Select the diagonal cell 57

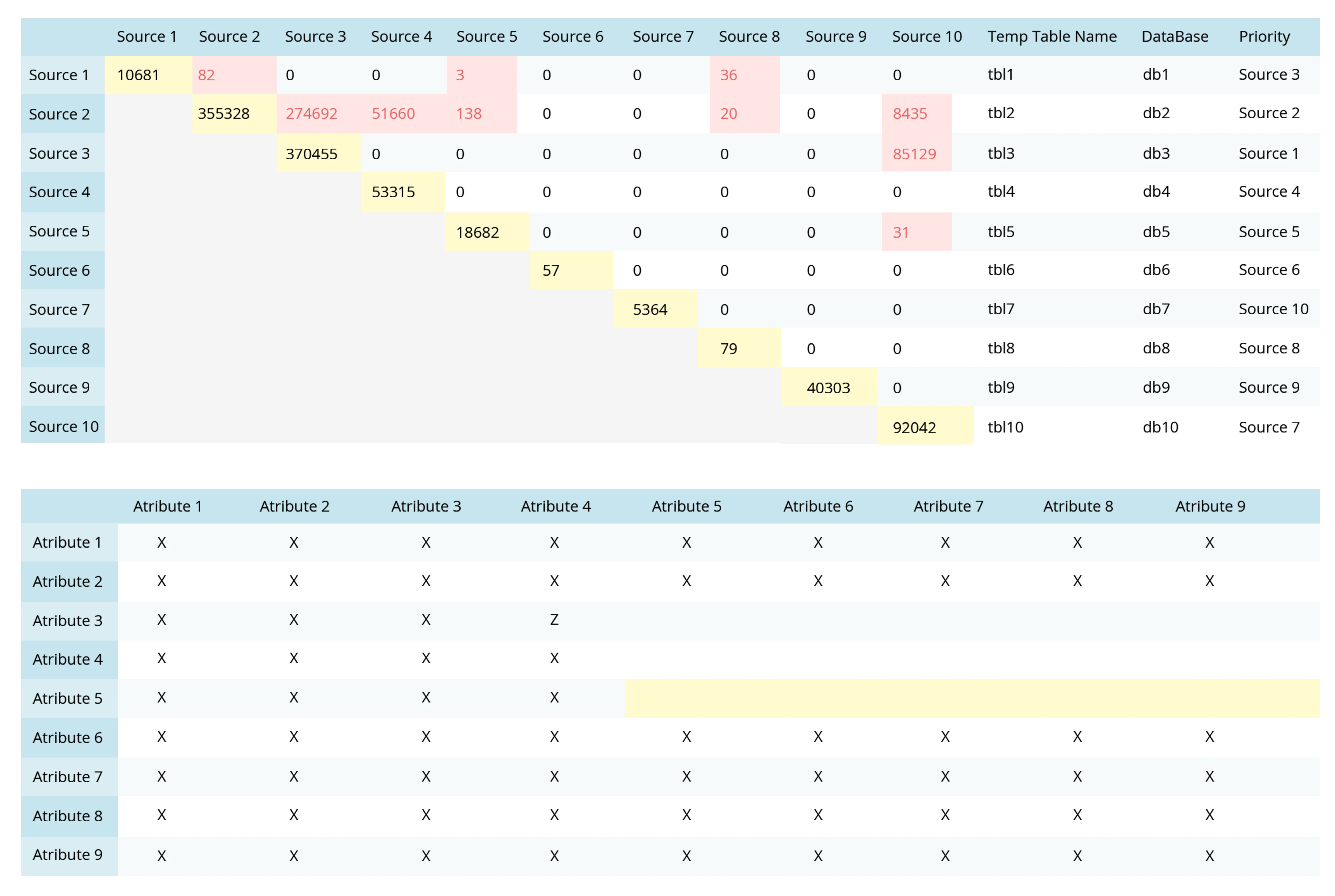point(571,270)
